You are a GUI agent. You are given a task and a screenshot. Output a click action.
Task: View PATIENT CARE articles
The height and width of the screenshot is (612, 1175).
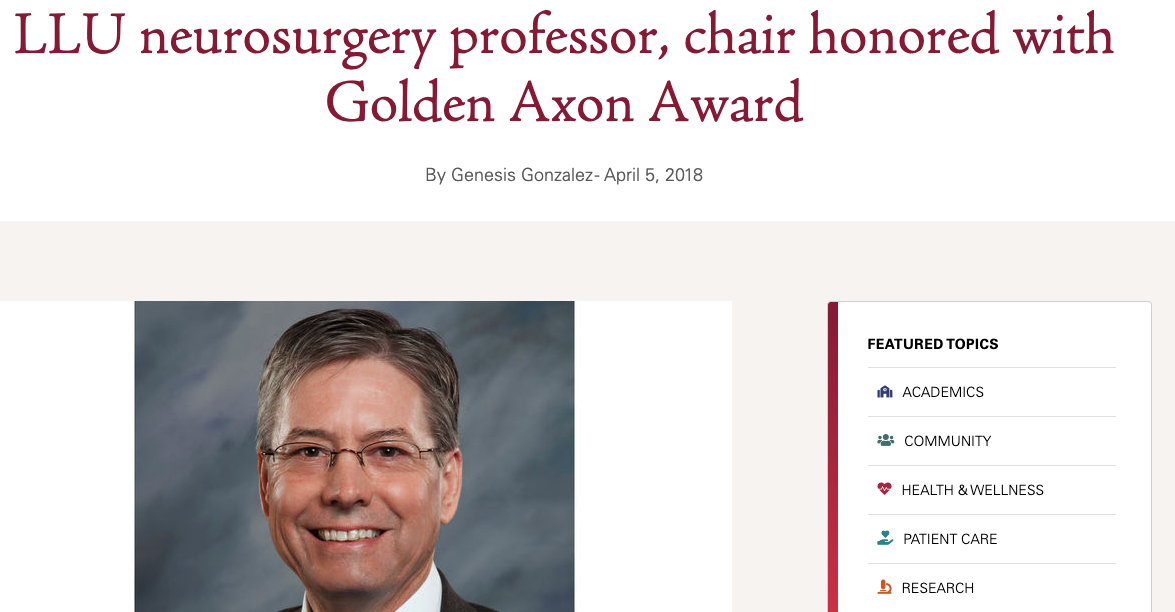(x=949, y=538)
